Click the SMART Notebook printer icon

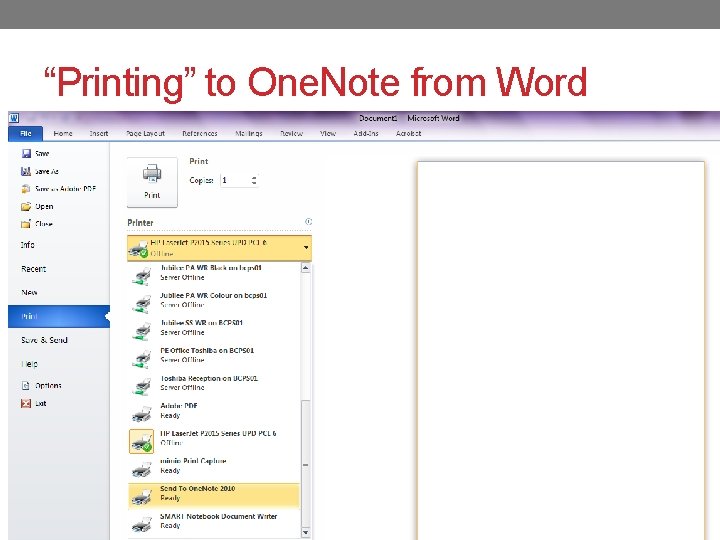pyautogui.click(x=141, y=524)
